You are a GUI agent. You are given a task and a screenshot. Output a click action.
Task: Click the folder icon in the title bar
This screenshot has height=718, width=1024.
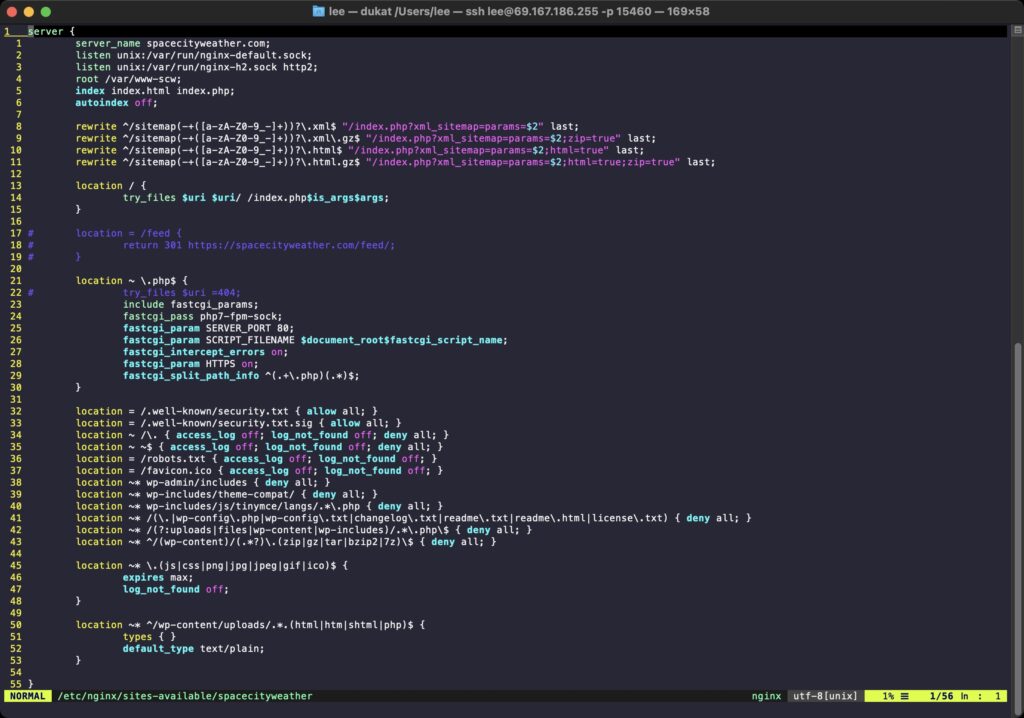coord(318,11)
